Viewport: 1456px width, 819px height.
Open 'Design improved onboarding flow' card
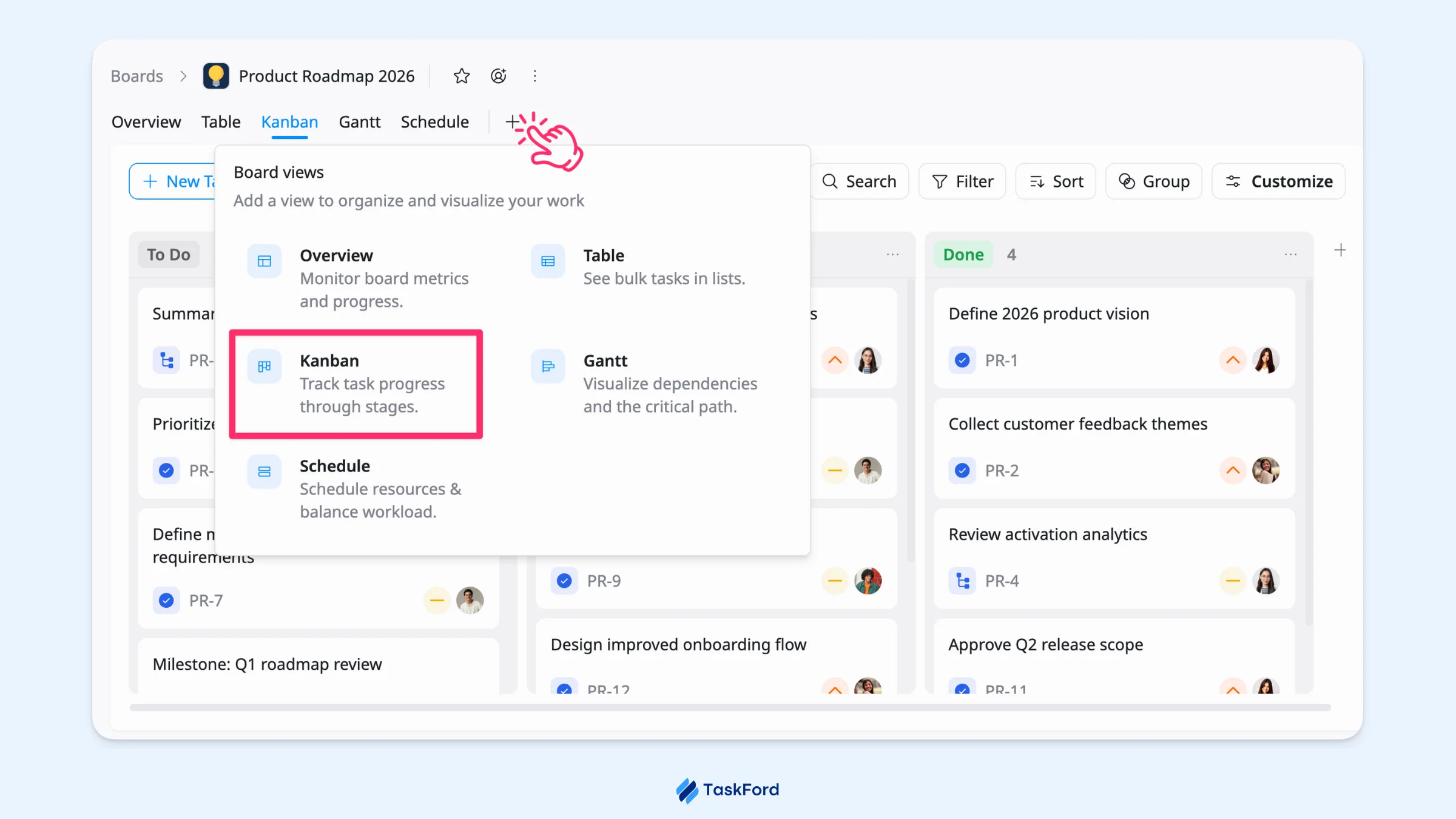point(716,656)
